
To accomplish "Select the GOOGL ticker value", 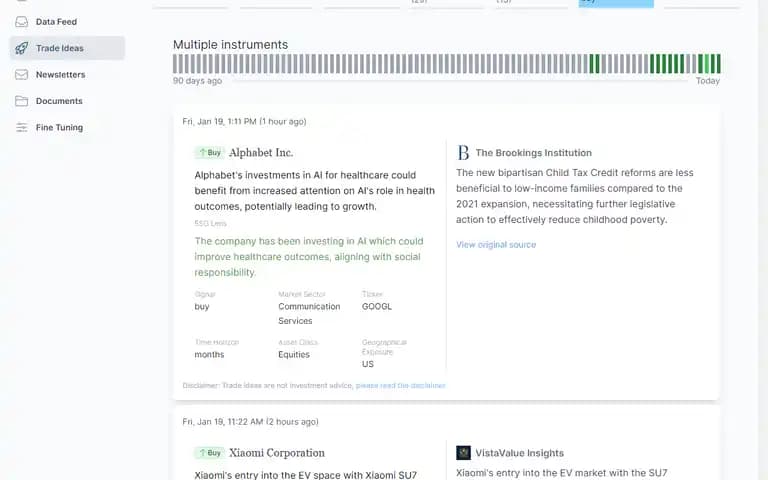I will click(377, 306).
